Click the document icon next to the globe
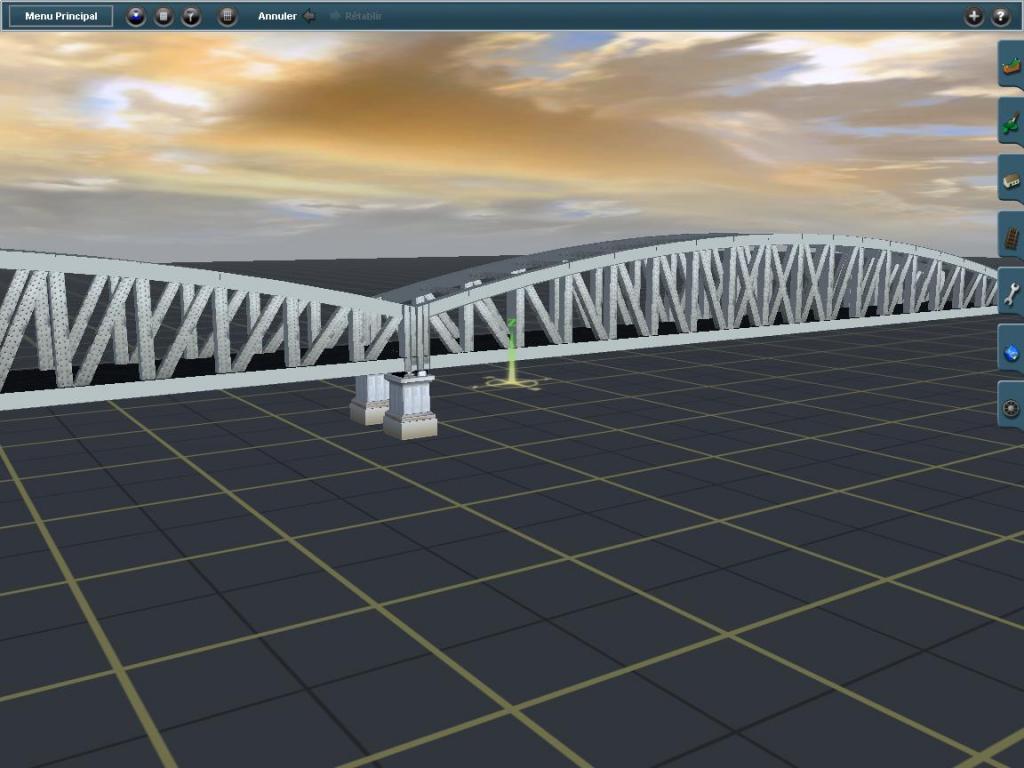1024x768 pixels. (x=163, y=16)
